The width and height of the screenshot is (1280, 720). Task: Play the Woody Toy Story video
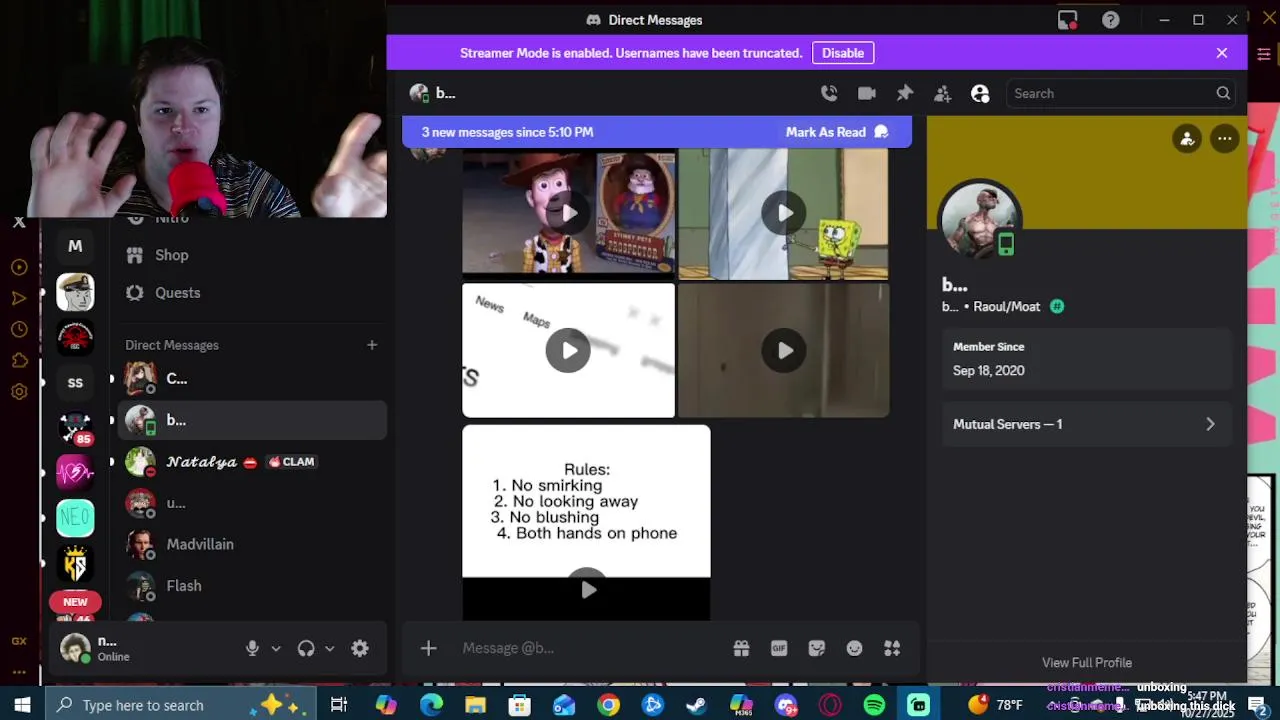pyautogui.click(x=568, y=213)
